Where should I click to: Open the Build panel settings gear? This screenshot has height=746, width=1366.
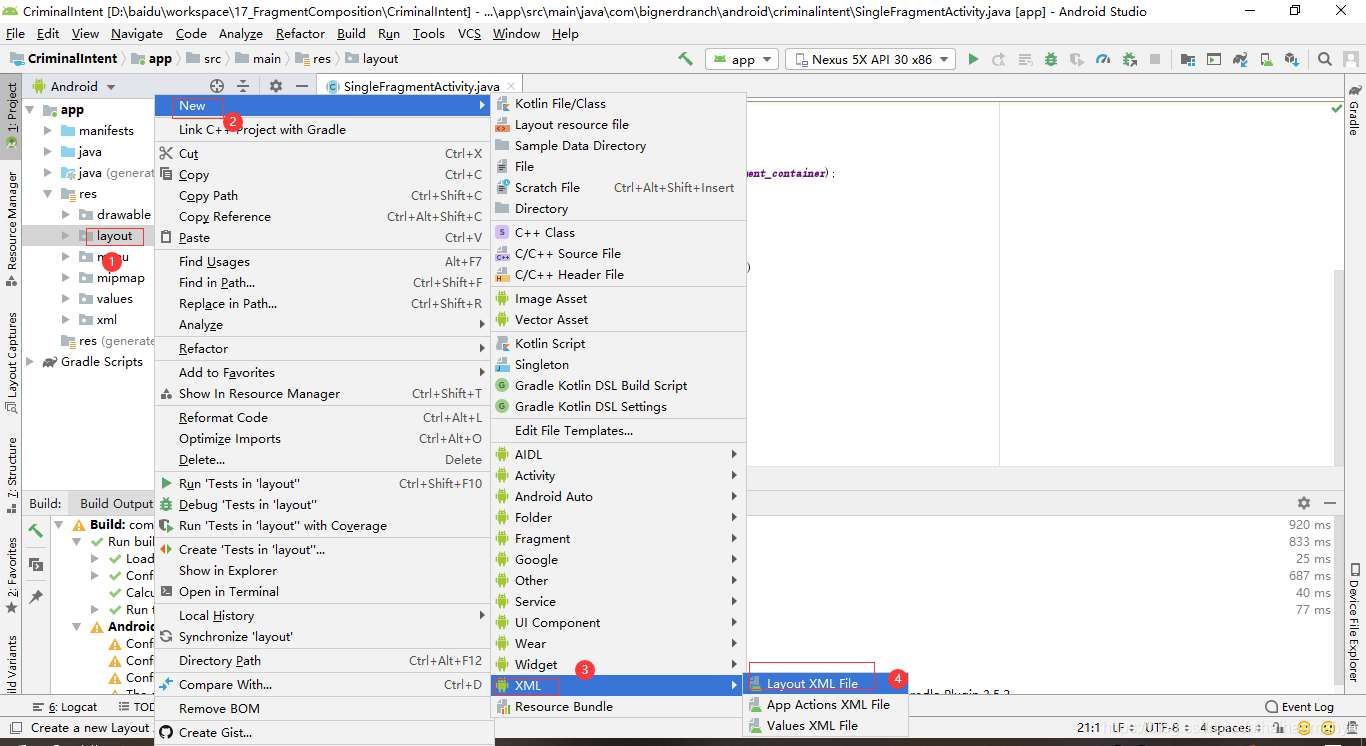coord(1304,503)
